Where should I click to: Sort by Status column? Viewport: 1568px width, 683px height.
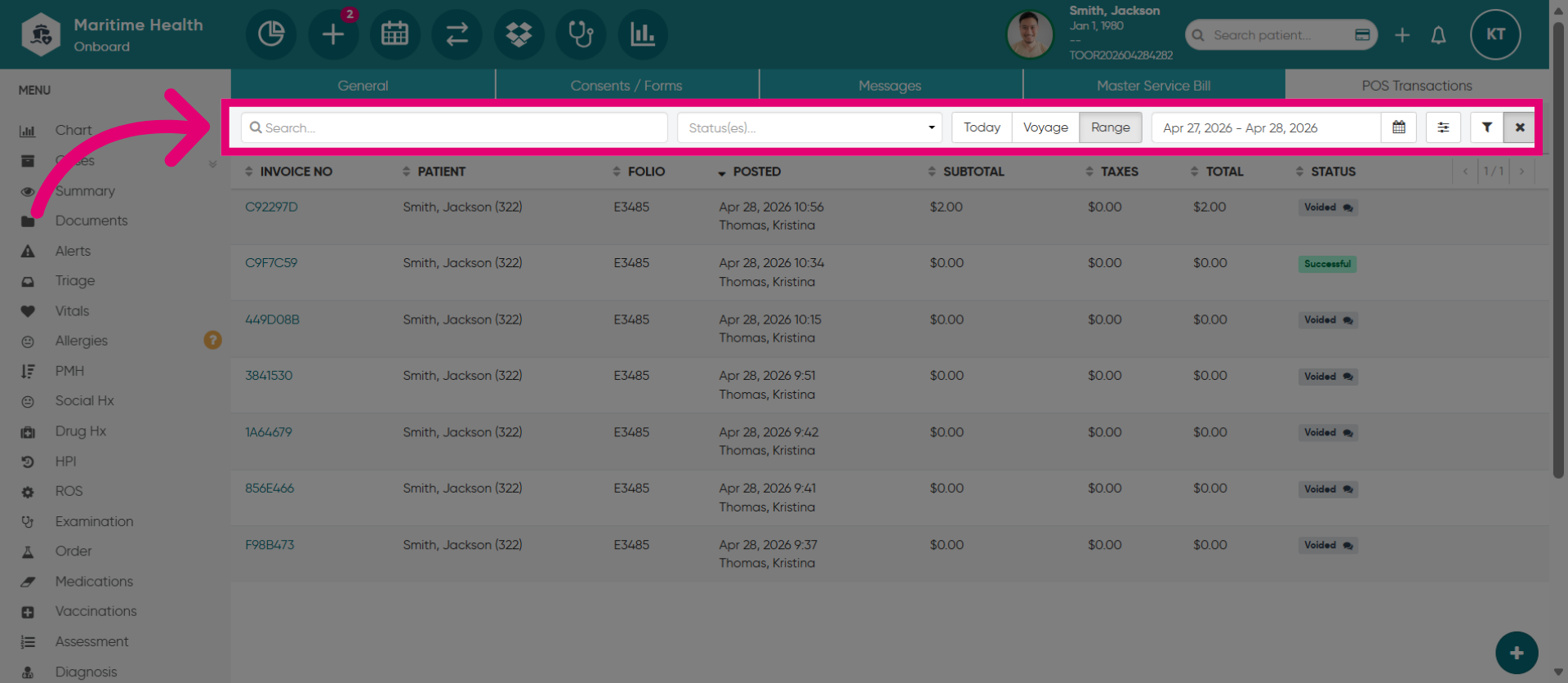tap(1325, 172)
